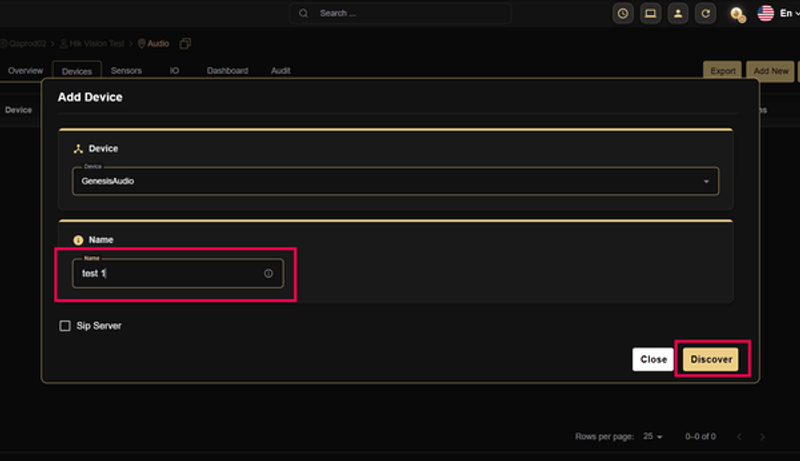Image resolution: width=800 pixels, height=461 pixels.
Task: Click the info icon inside Name field
Action: pos(268,274)
